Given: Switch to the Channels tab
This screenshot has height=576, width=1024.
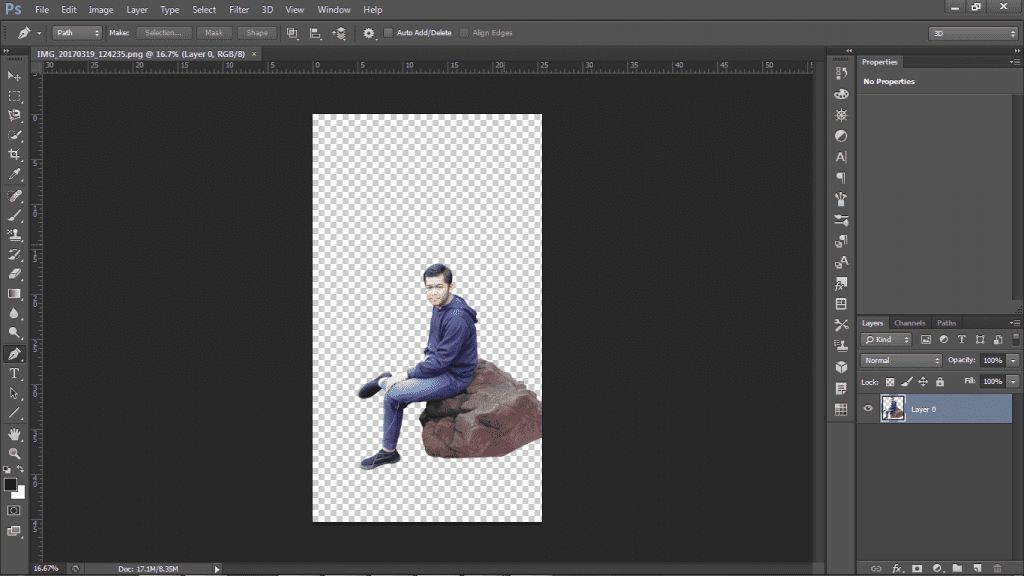Looking at the screenshot, I should pyautogui.click(x=909, y=323).
